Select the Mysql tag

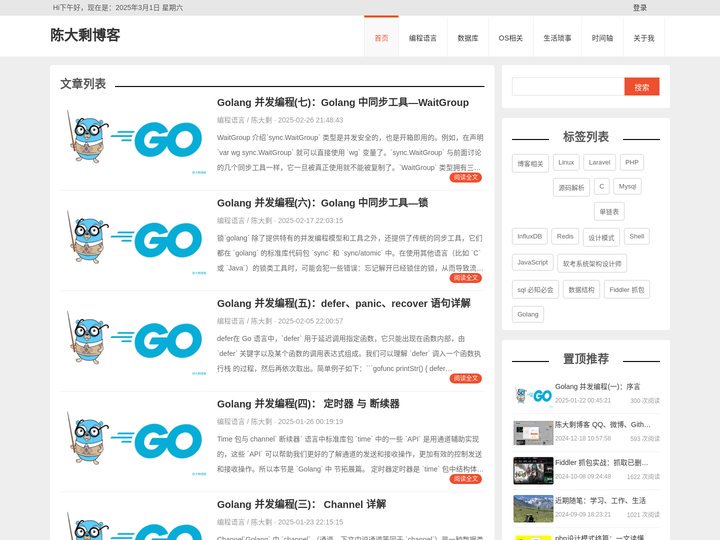point(627,186)
